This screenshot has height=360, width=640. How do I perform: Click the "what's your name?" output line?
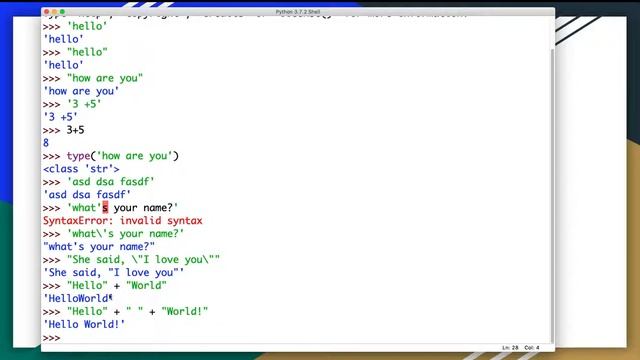[x=99, y=247]
